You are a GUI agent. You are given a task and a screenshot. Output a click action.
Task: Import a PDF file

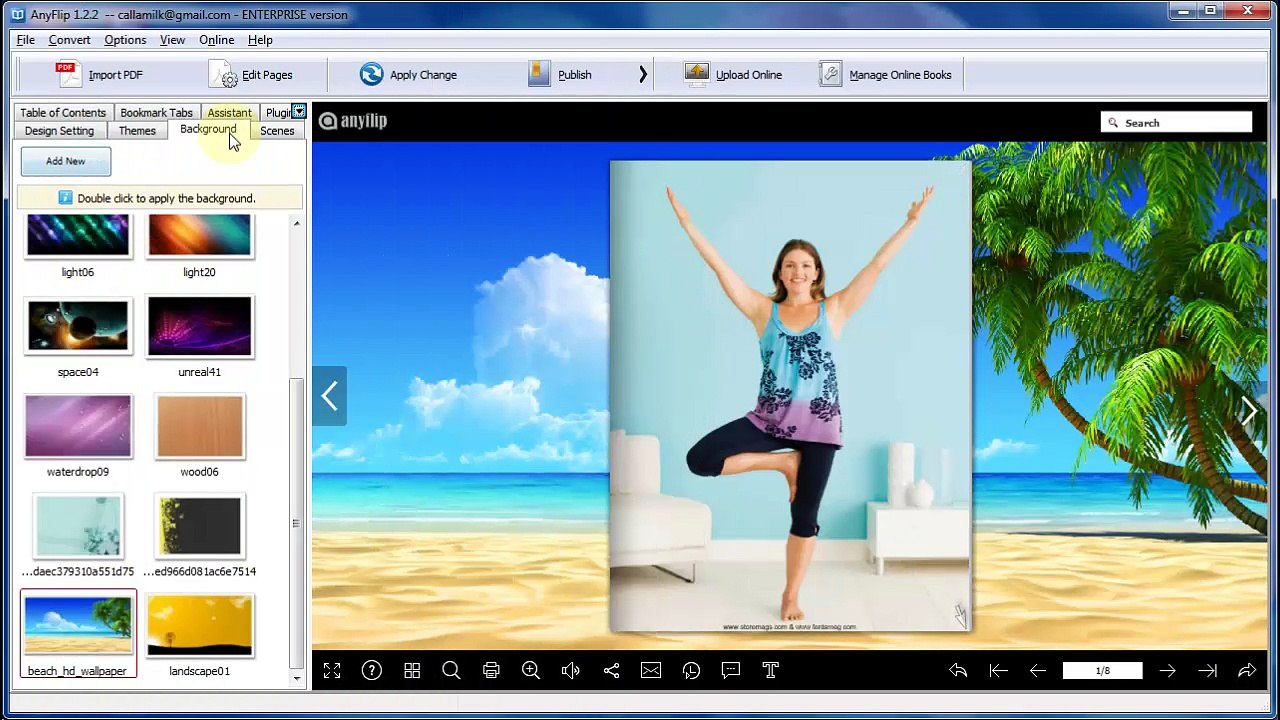click(x=99, y=75)
